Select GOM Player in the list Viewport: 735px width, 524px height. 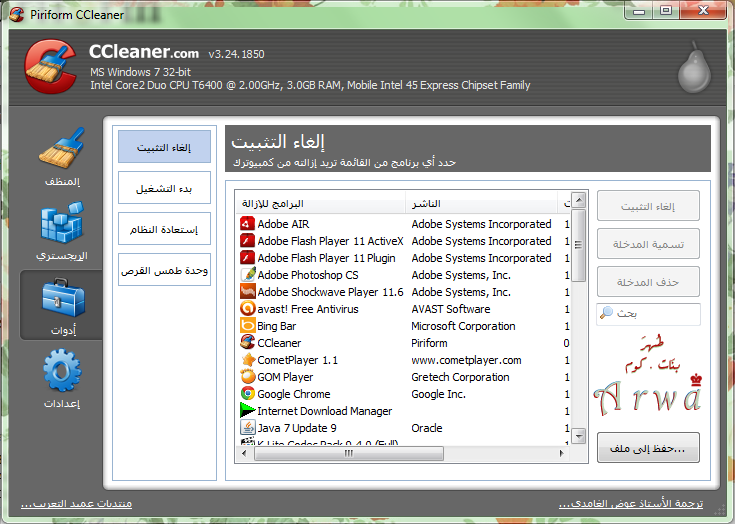[x=285, y=377]
